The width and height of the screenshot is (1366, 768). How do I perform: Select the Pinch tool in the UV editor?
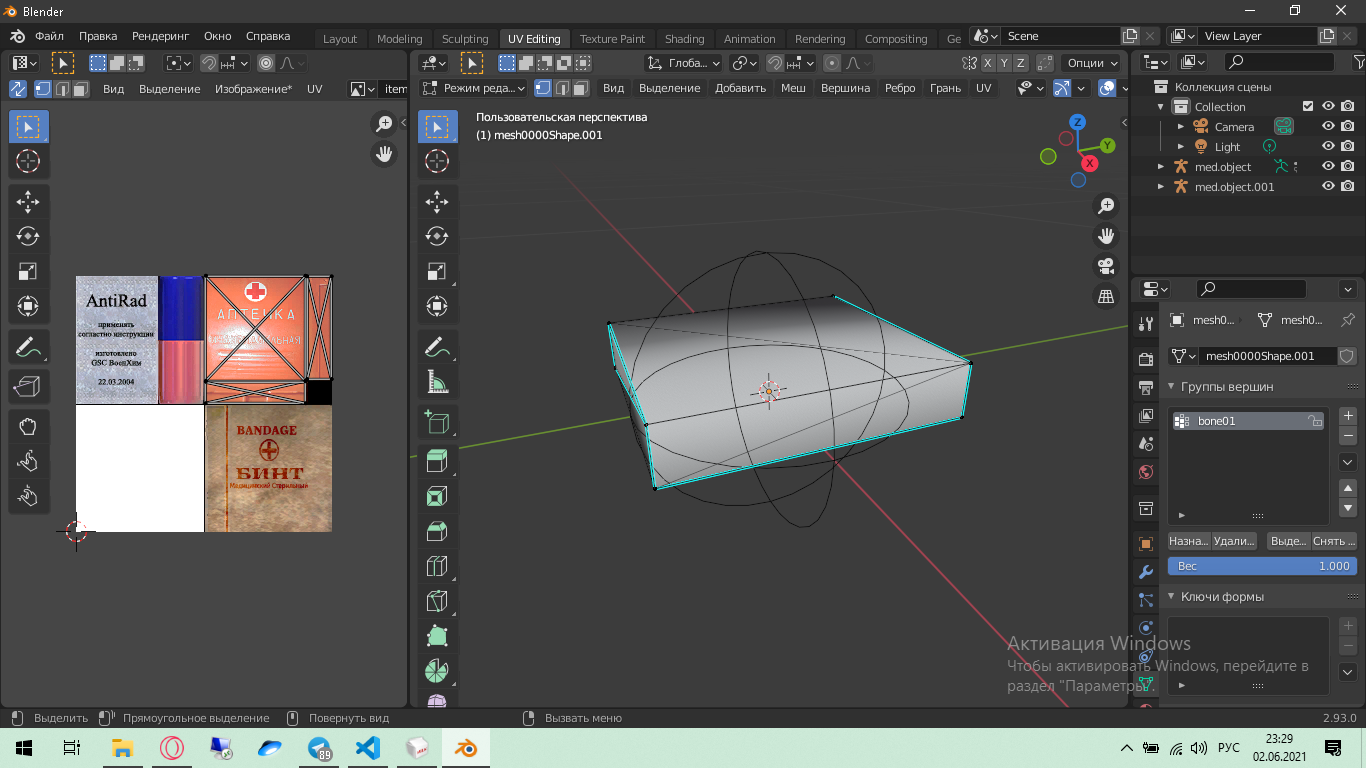click(x=28, y=495)
